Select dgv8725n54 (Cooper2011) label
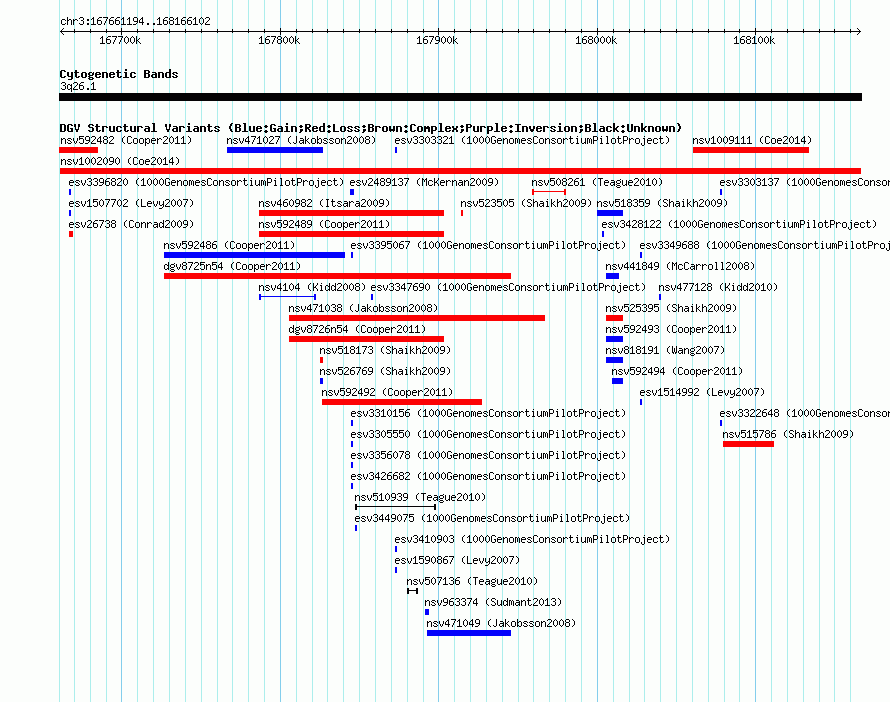890x702 pixels. (x=232, y=266)
